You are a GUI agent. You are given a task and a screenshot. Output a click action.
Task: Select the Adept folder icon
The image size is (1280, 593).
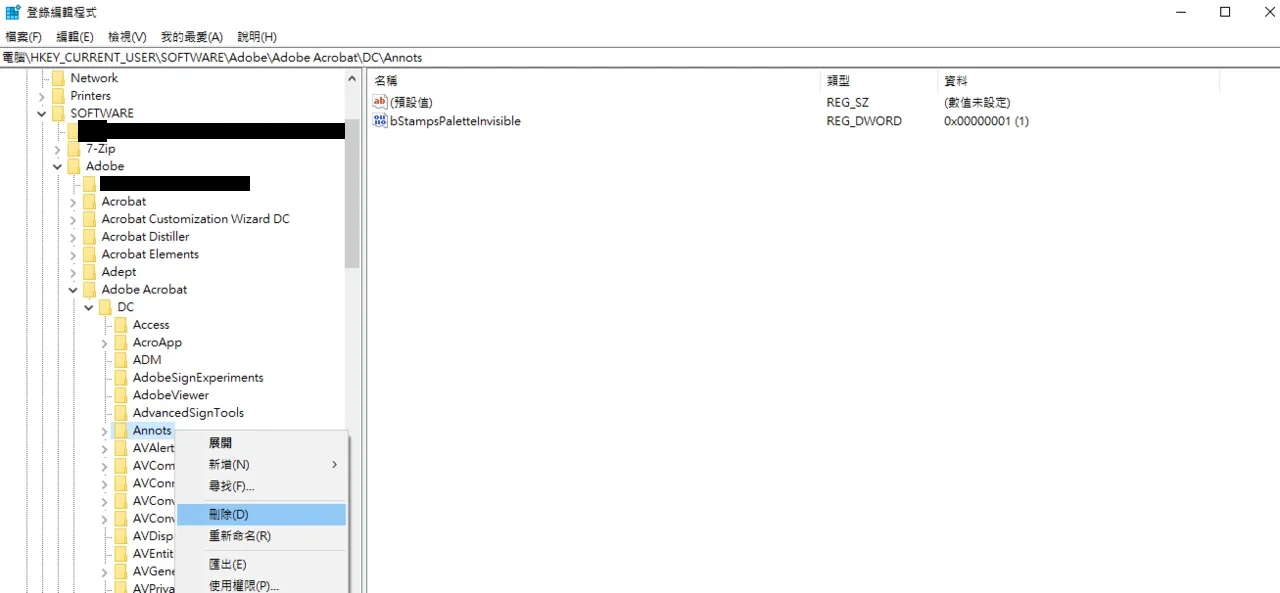pos(90,272)
